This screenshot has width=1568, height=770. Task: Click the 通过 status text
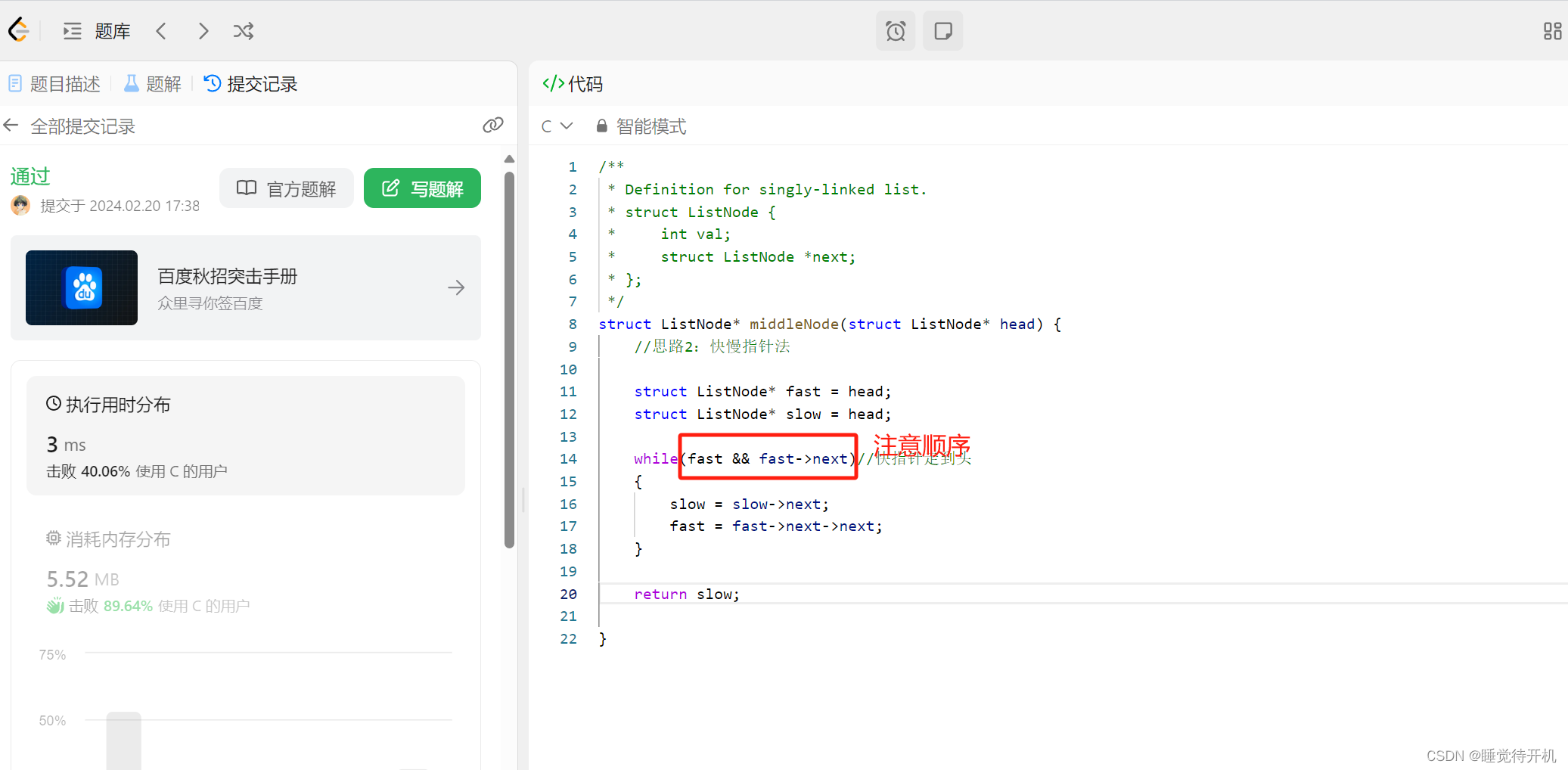[x=30, y=176]
